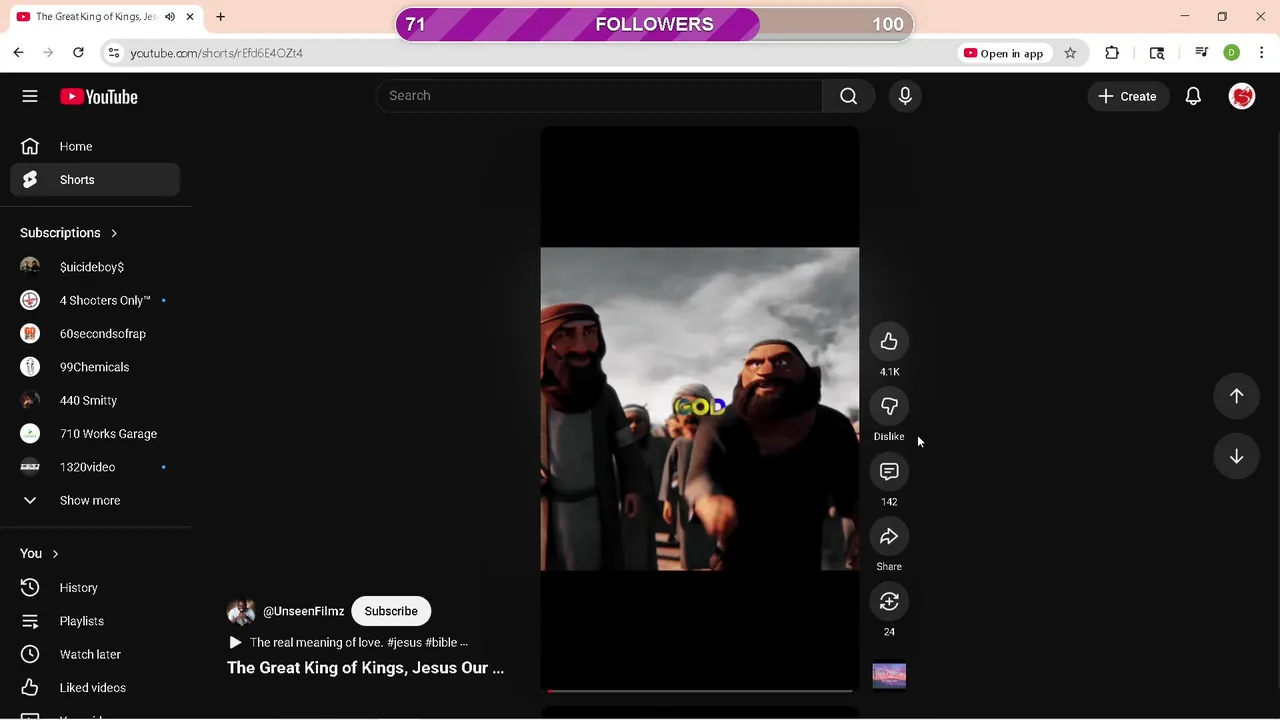Go to the previous Short with up arrow
This screenshot has width=1280, height=720.
click(1236, 396)
